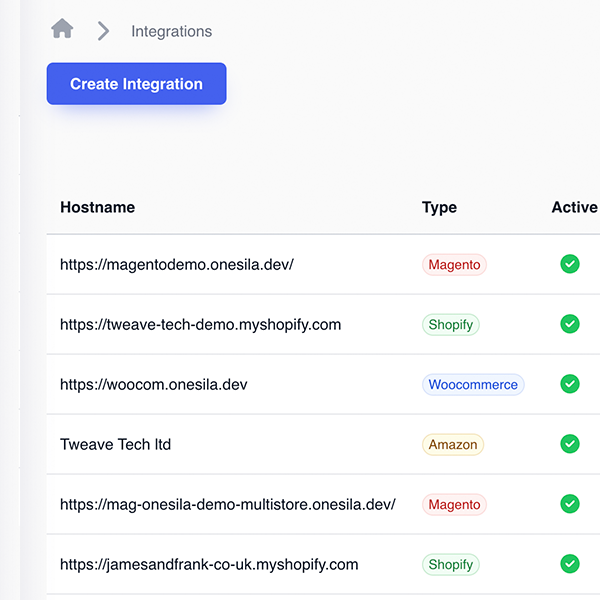Open the tweave-tech-demo.myshopify.com hostname
600x600 pixels.
tap(200, 325)
